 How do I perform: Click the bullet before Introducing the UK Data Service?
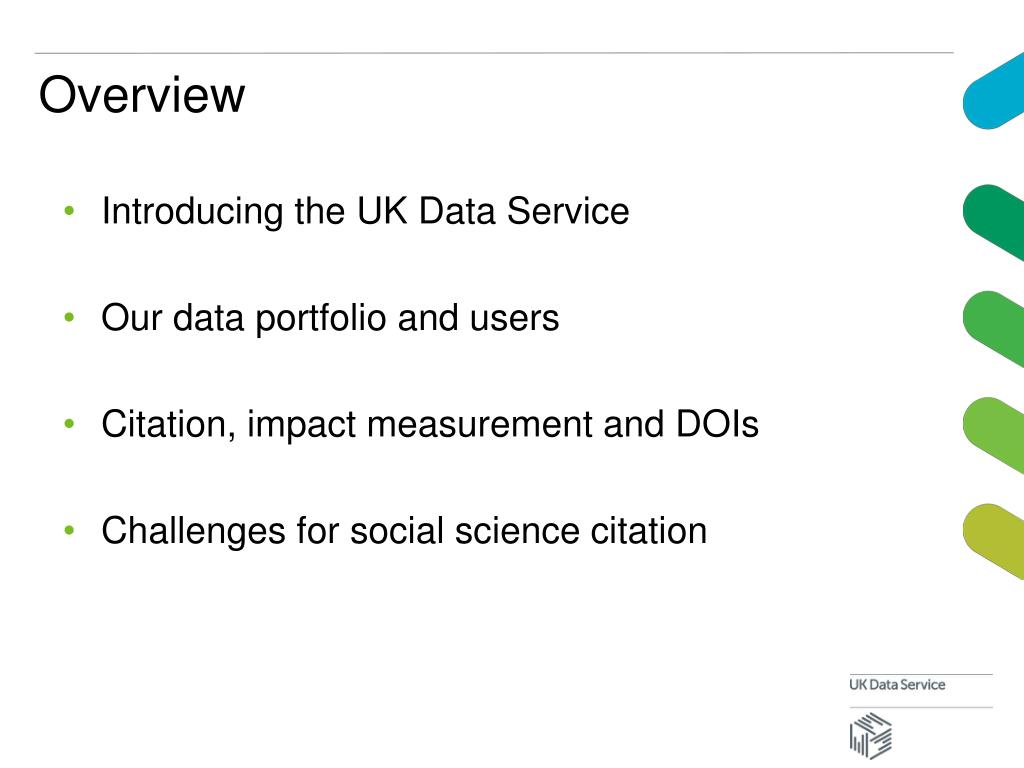pyautogui.click(x=70, y=211)
